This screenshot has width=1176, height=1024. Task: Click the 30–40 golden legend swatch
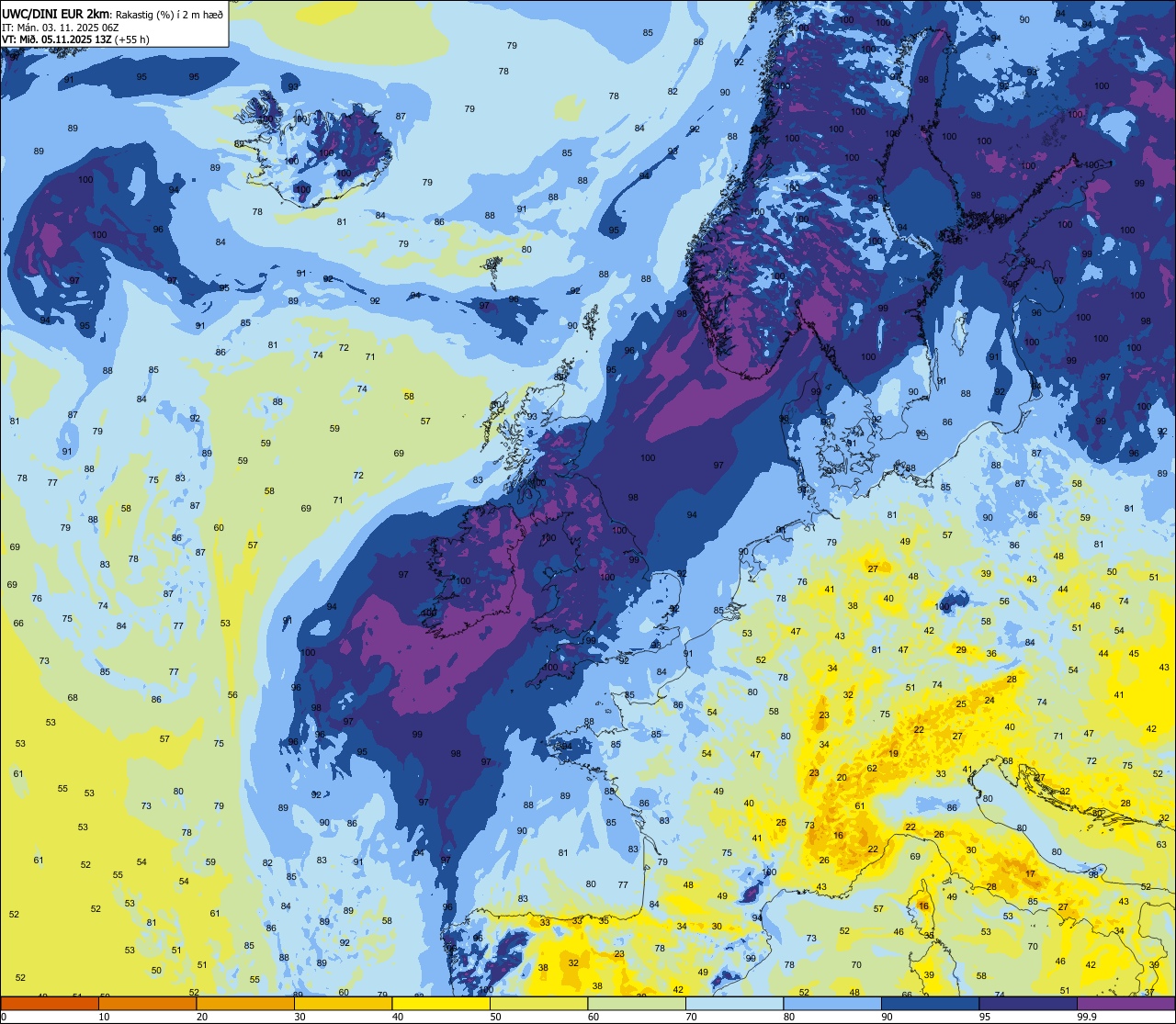343,1004
